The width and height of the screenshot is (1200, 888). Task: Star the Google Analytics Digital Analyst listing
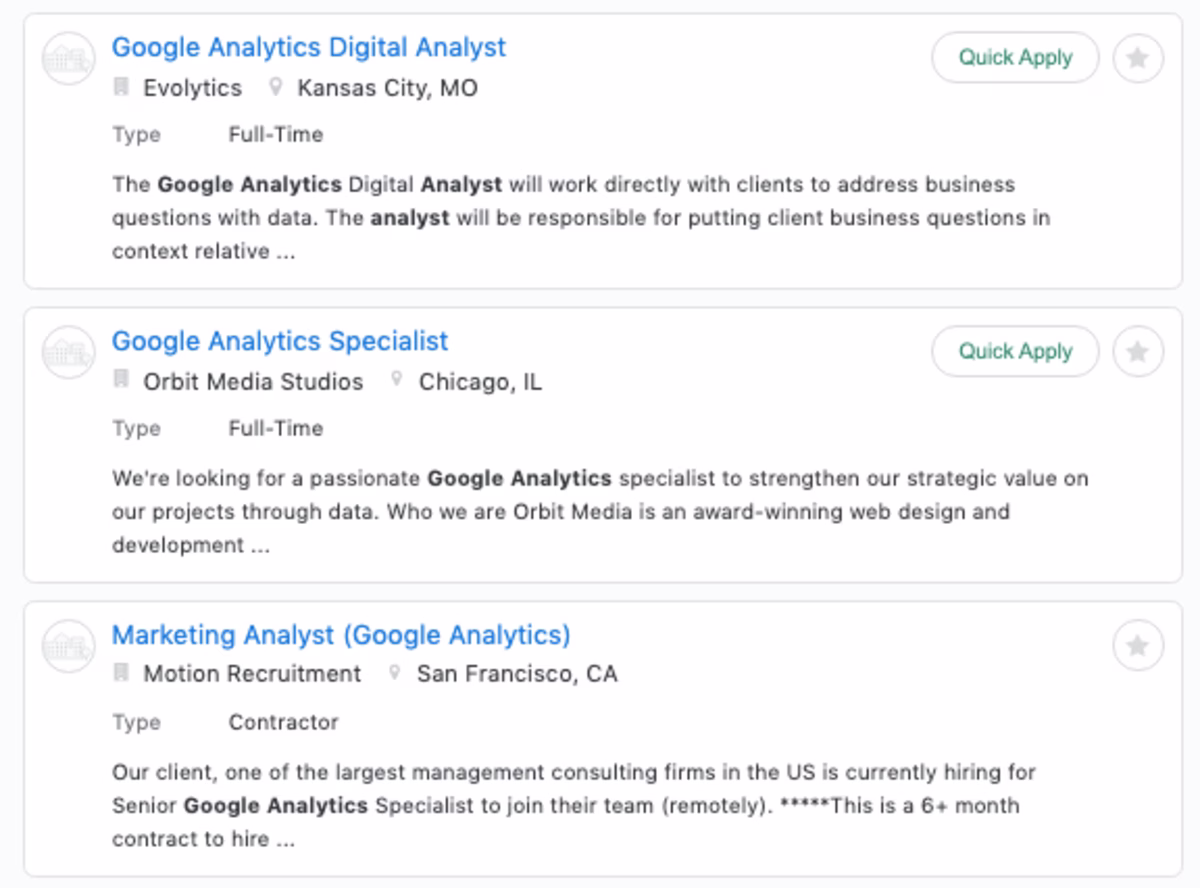pyautogui.click(x=1137, y=58)
